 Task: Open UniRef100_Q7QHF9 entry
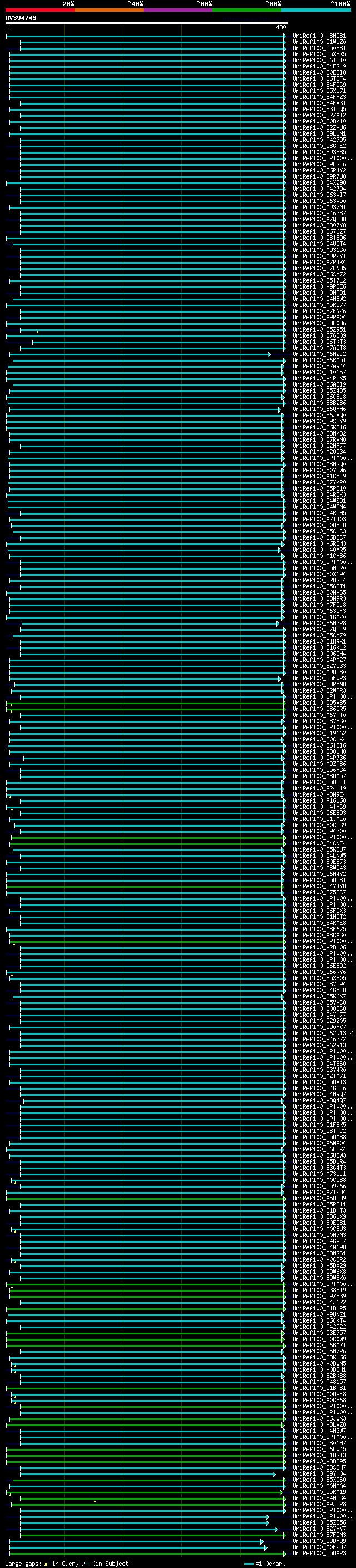pos(319,629)
